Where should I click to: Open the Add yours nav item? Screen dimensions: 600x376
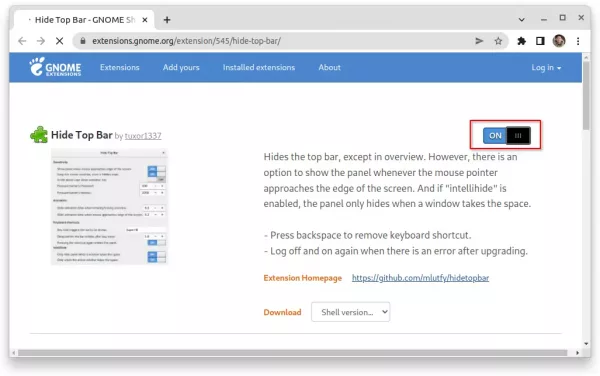pos(181,67)
